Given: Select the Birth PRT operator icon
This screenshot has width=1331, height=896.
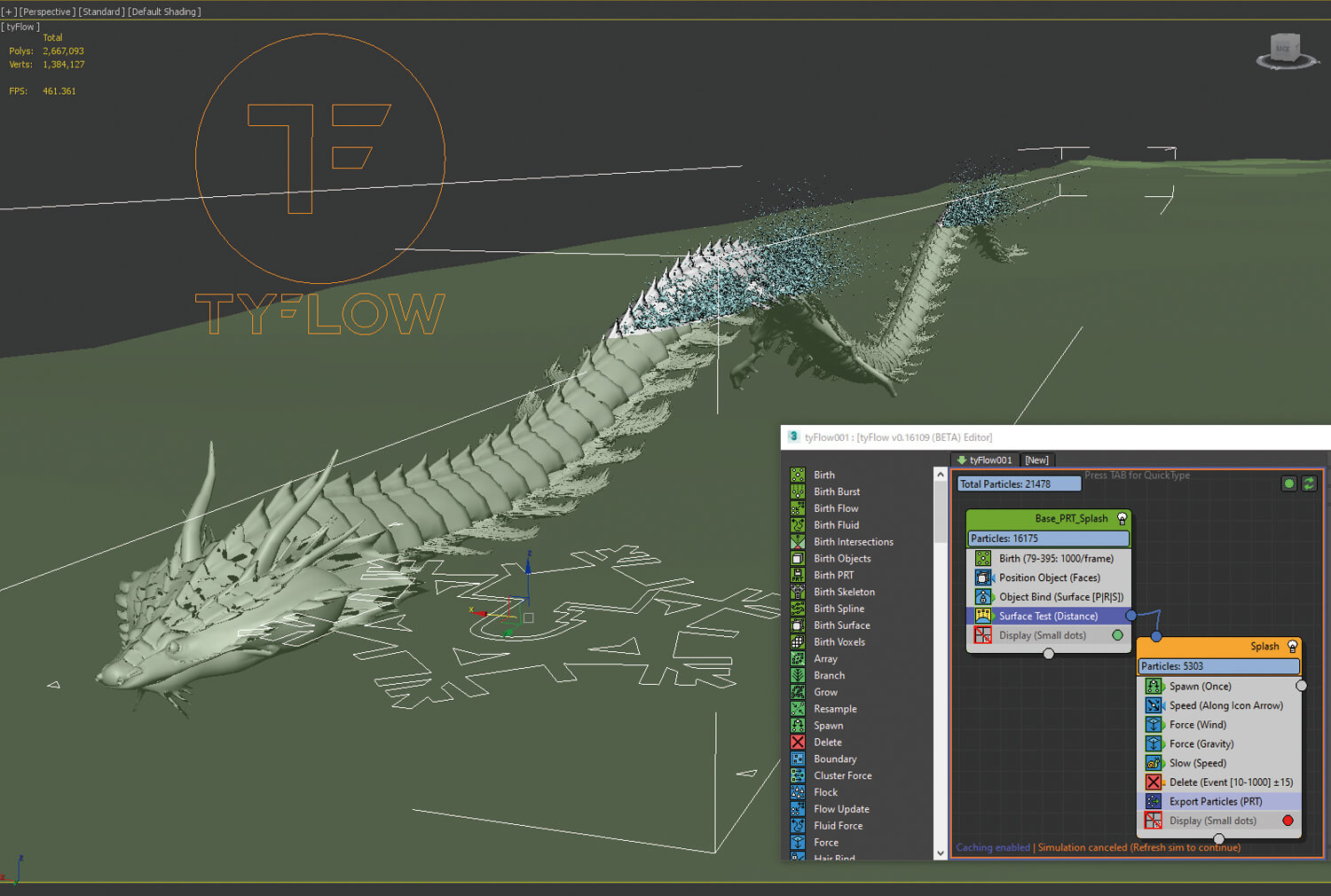Looking at the screenshot, I should point(798,575).
